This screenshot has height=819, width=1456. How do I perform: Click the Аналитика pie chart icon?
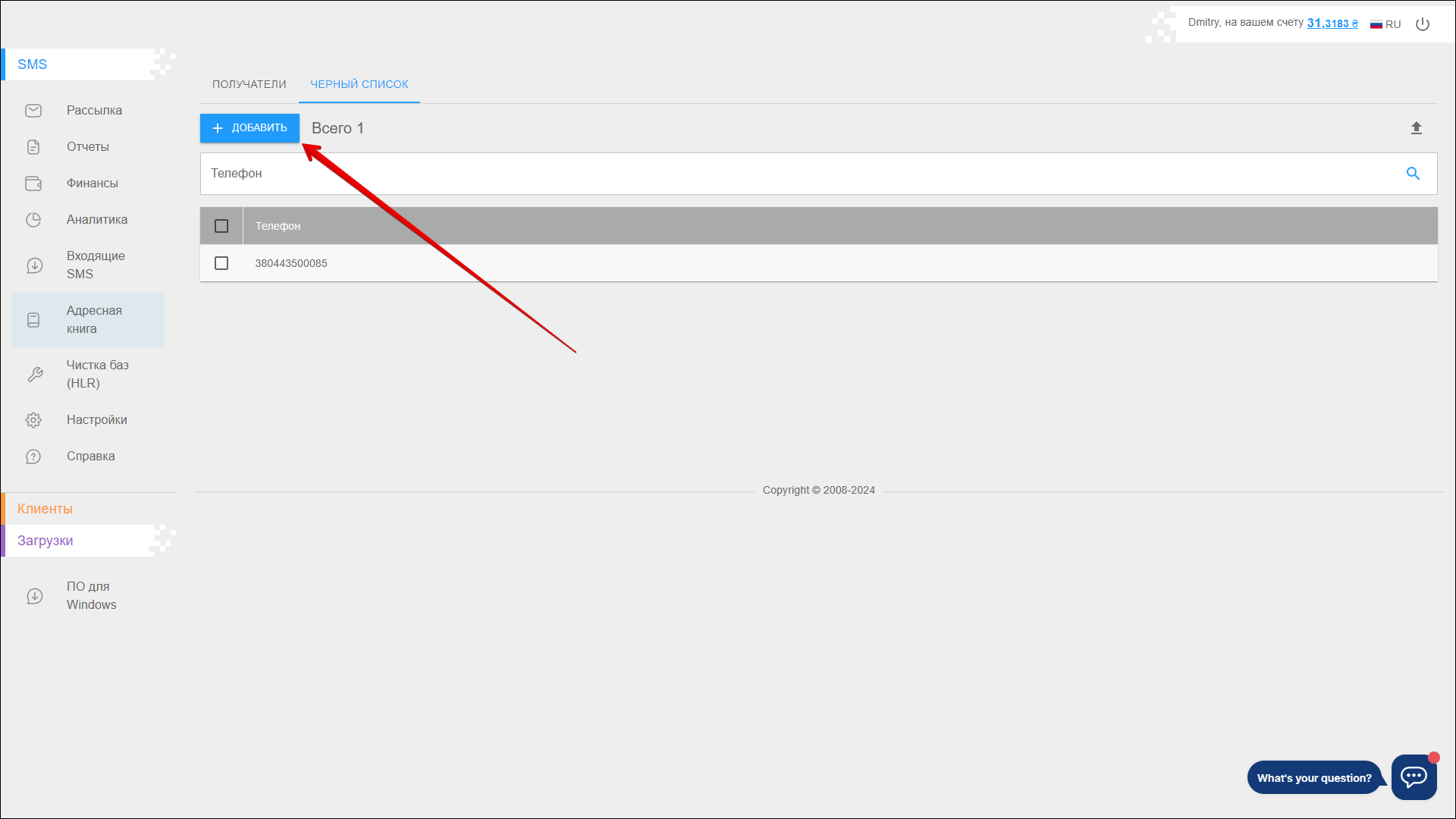[x=33, y=220]
